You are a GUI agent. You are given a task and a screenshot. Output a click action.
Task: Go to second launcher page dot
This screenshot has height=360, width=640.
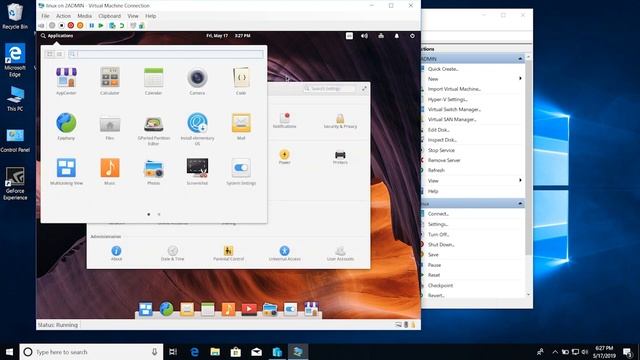[159, 214]
